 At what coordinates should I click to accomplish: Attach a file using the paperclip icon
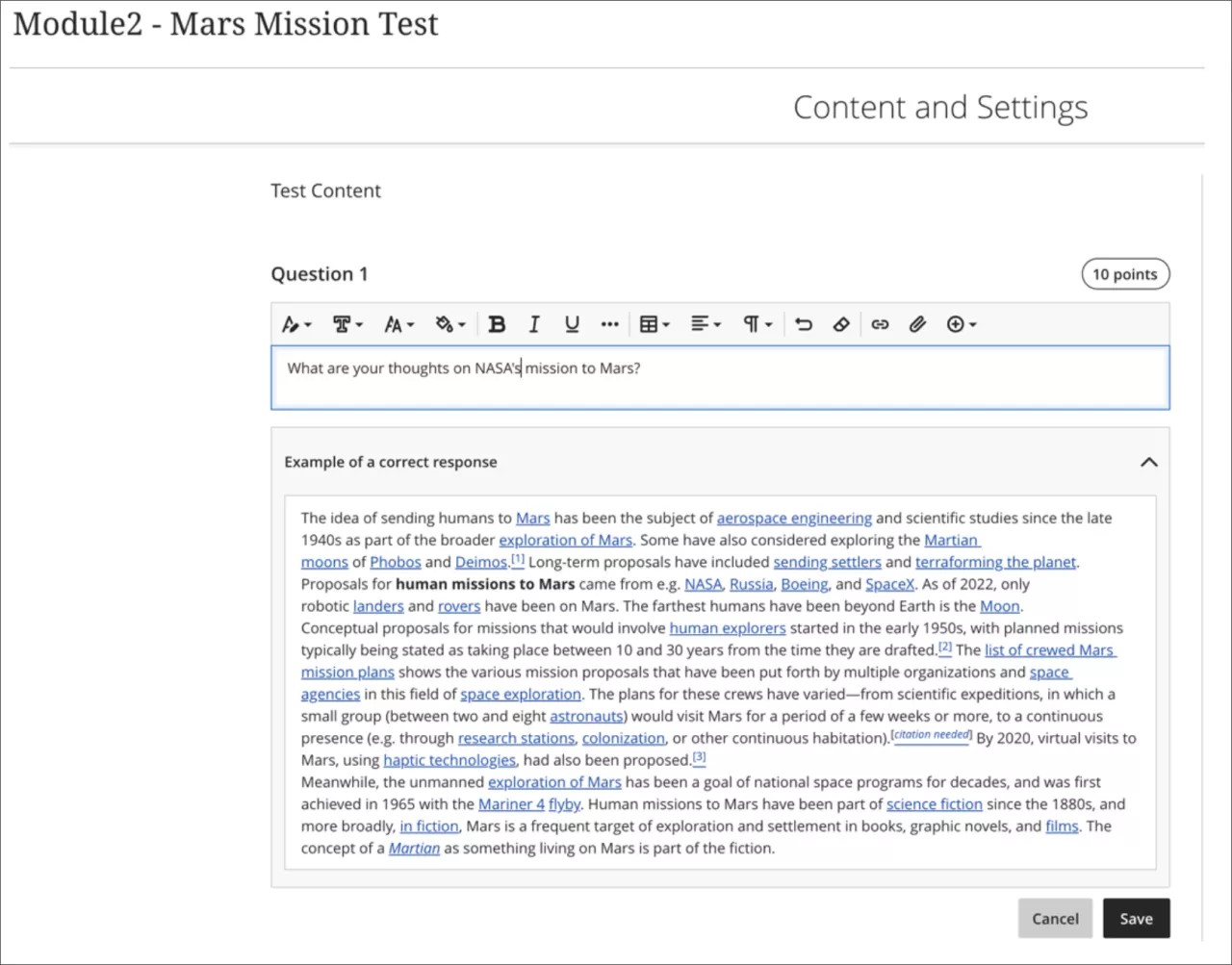point(916,324)
